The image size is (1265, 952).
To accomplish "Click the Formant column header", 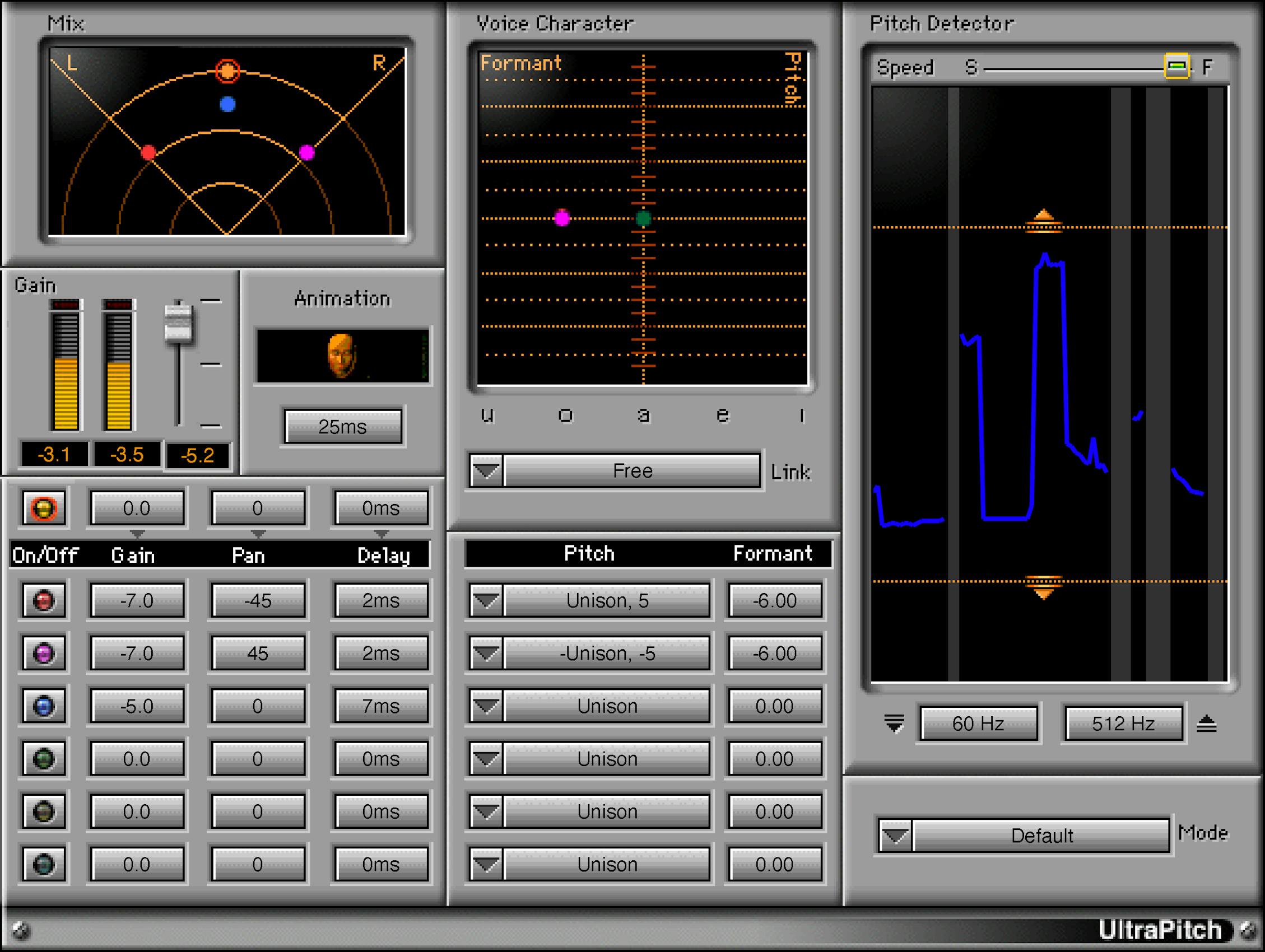I will click(773, 553).
